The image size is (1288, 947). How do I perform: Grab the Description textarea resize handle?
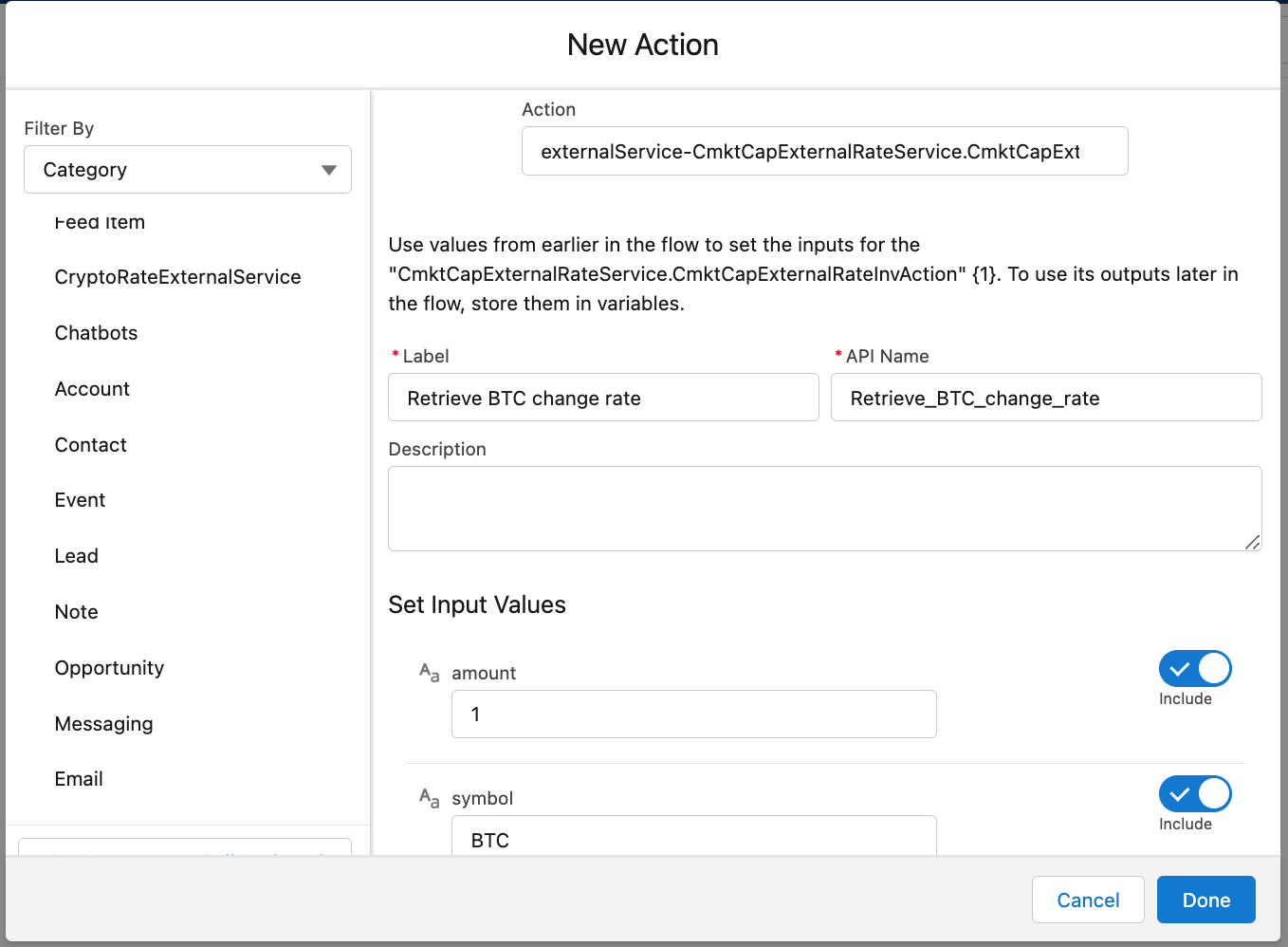tap(1253, 543)
